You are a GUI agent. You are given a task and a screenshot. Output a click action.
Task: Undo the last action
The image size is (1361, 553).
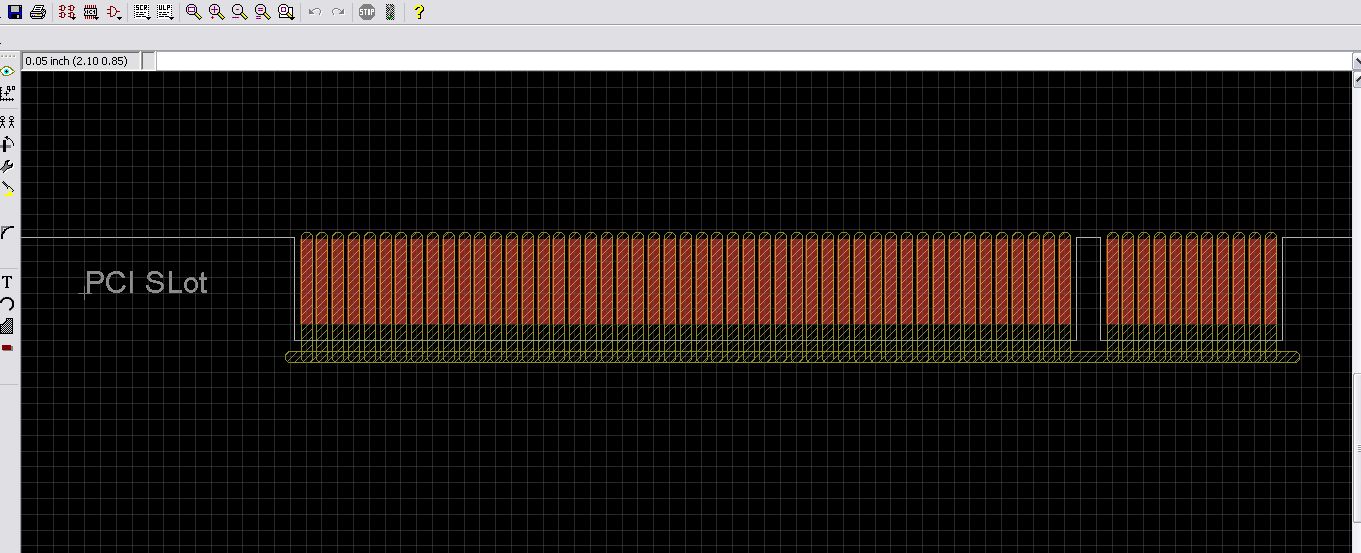click(x=314, y=12)
